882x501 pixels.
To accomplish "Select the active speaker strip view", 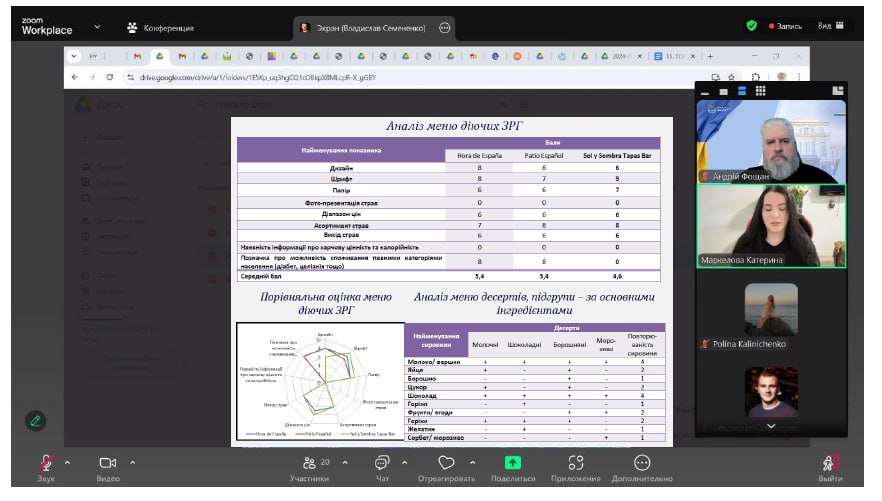I will [x=742, y=91].
